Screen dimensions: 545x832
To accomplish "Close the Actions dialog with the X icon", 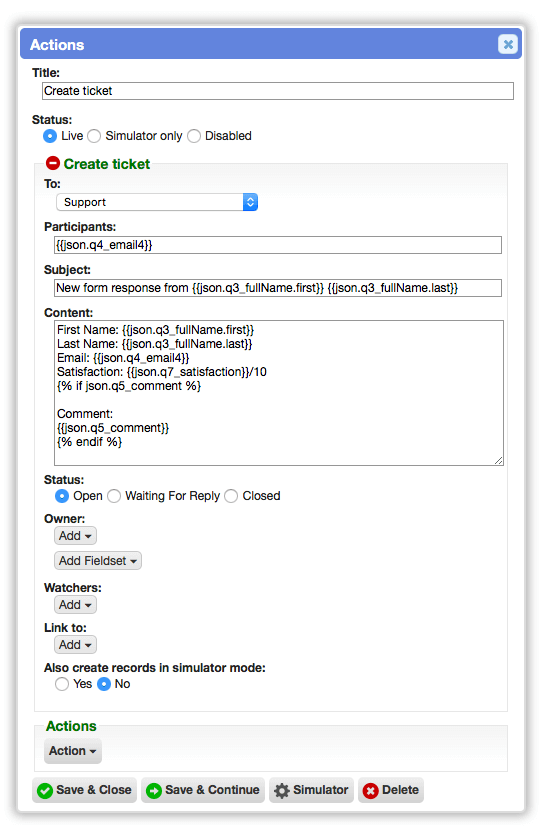I will click(507, 44).
